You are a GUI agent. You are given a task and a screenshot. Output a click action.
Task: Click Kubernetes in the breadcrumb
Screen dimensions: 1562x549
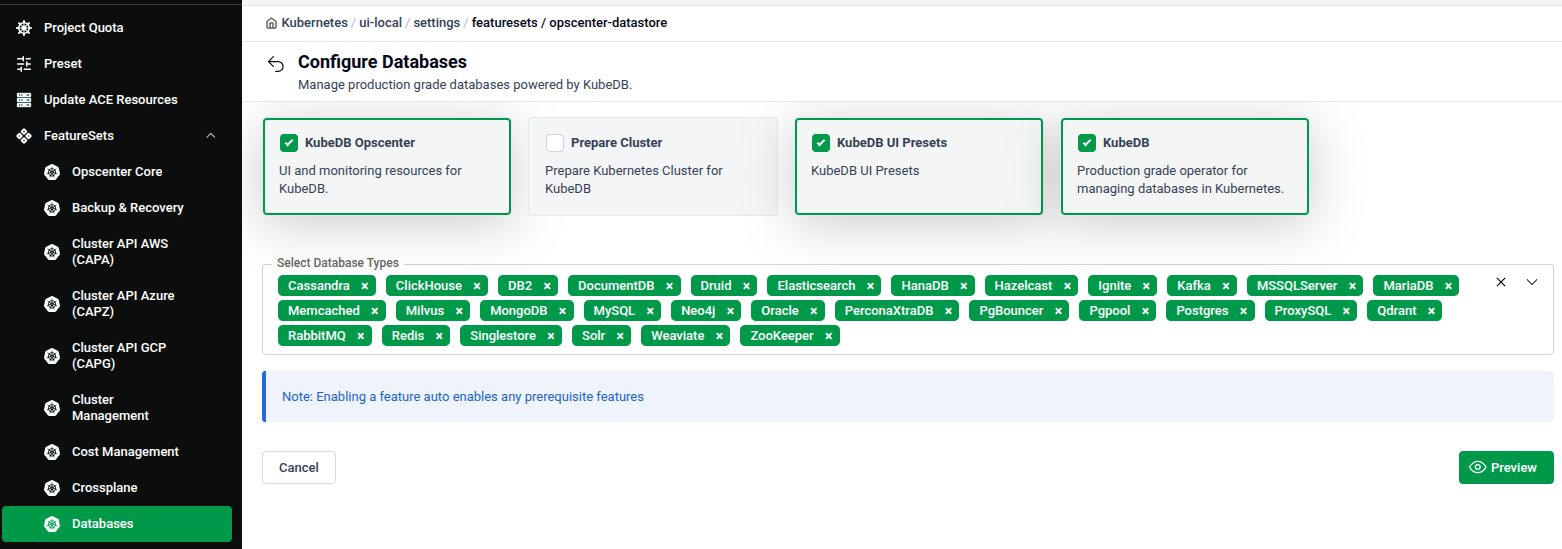[315, 22]
